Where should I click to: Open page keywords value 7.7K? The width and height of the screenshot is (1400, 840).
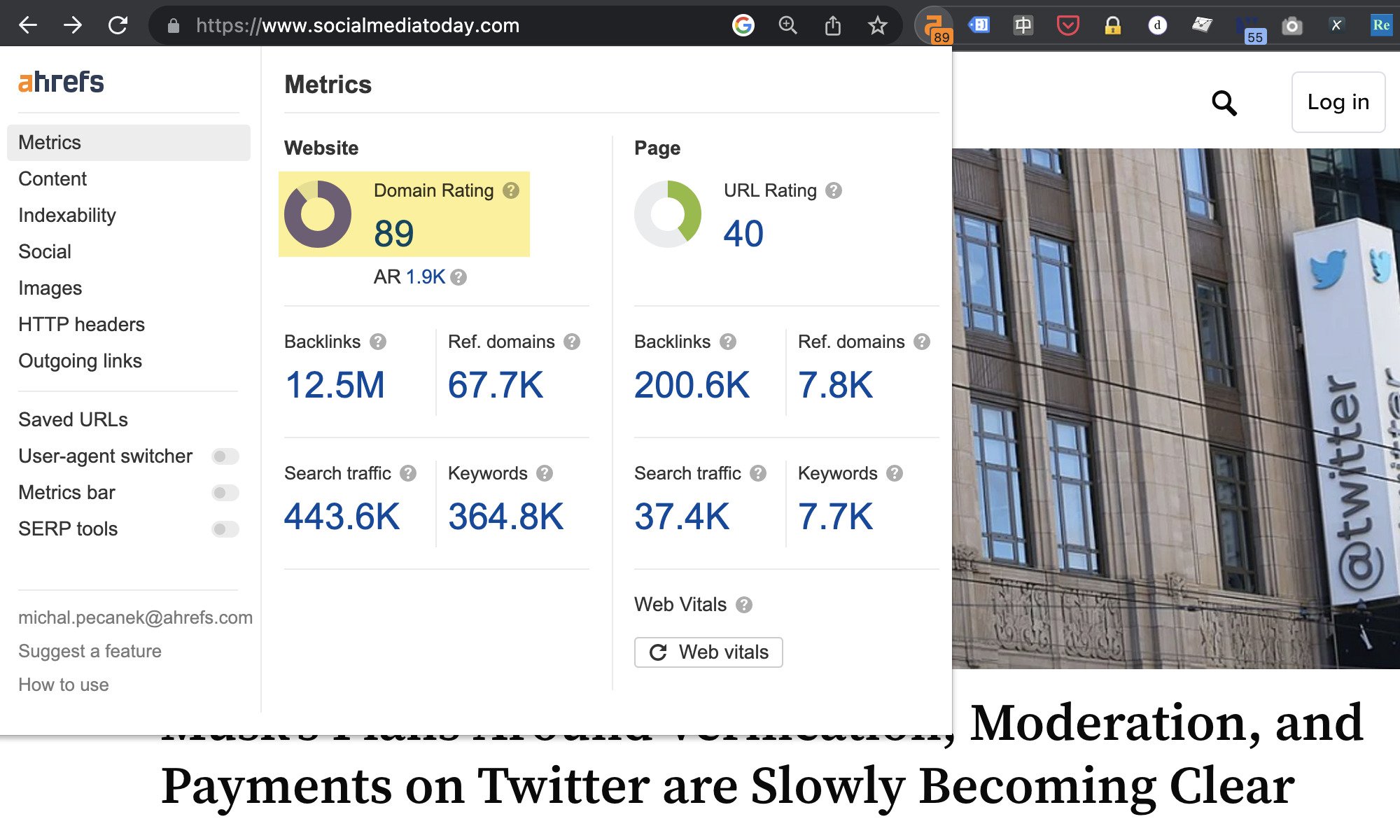tap(836, 517)
